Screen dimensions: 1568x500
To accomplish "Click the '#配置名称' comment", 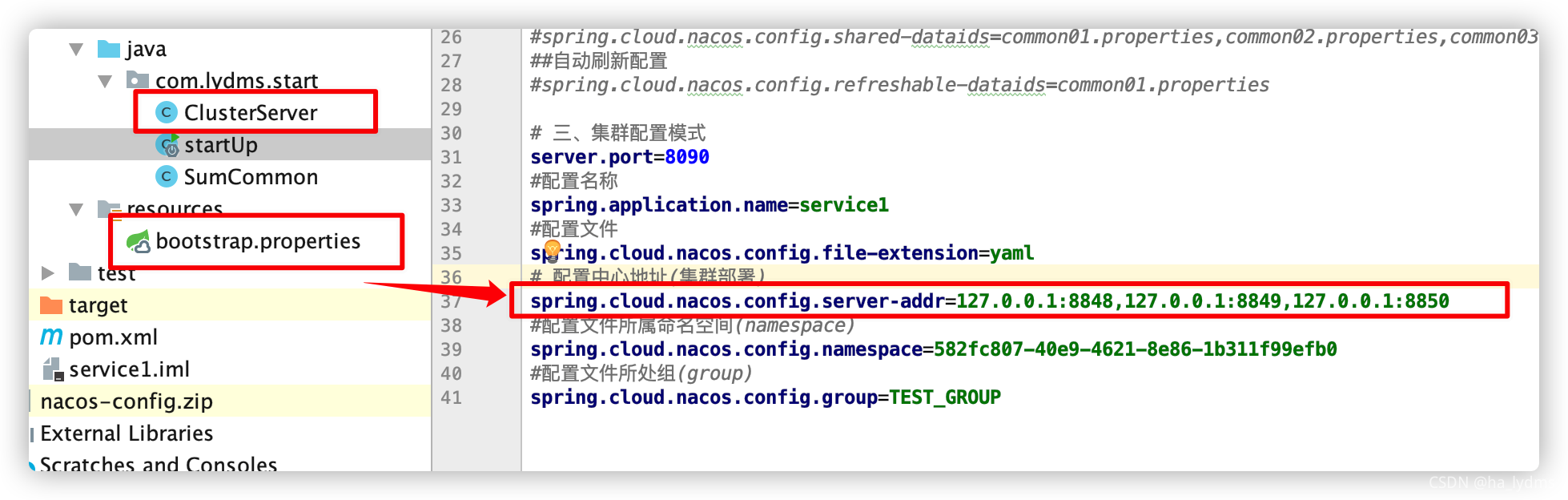I will pos(573,181).
